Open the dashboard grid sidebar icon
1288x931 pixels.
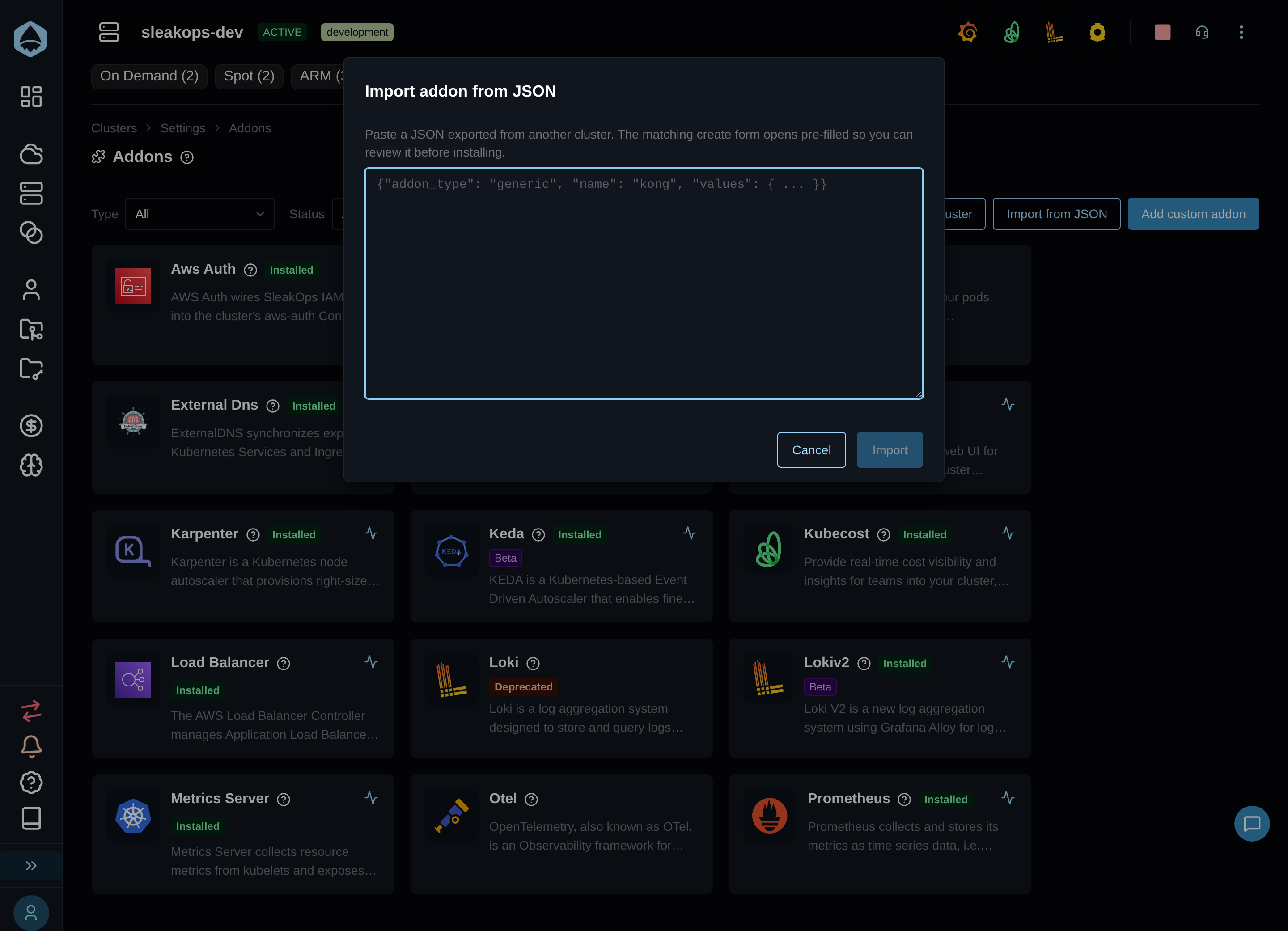pos(31,97)
